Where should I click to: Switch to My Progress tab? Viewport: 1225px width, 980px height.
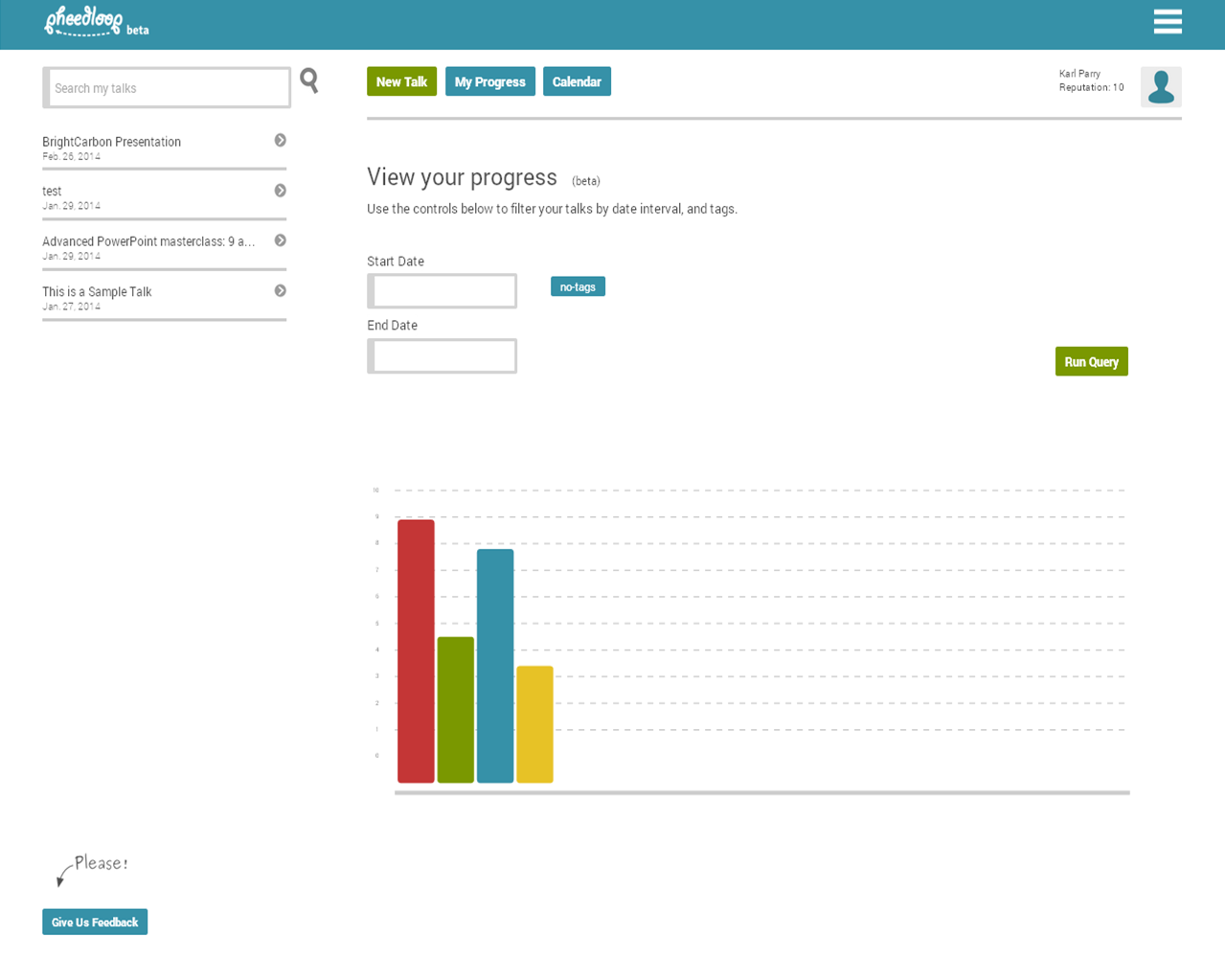[489, 81]
